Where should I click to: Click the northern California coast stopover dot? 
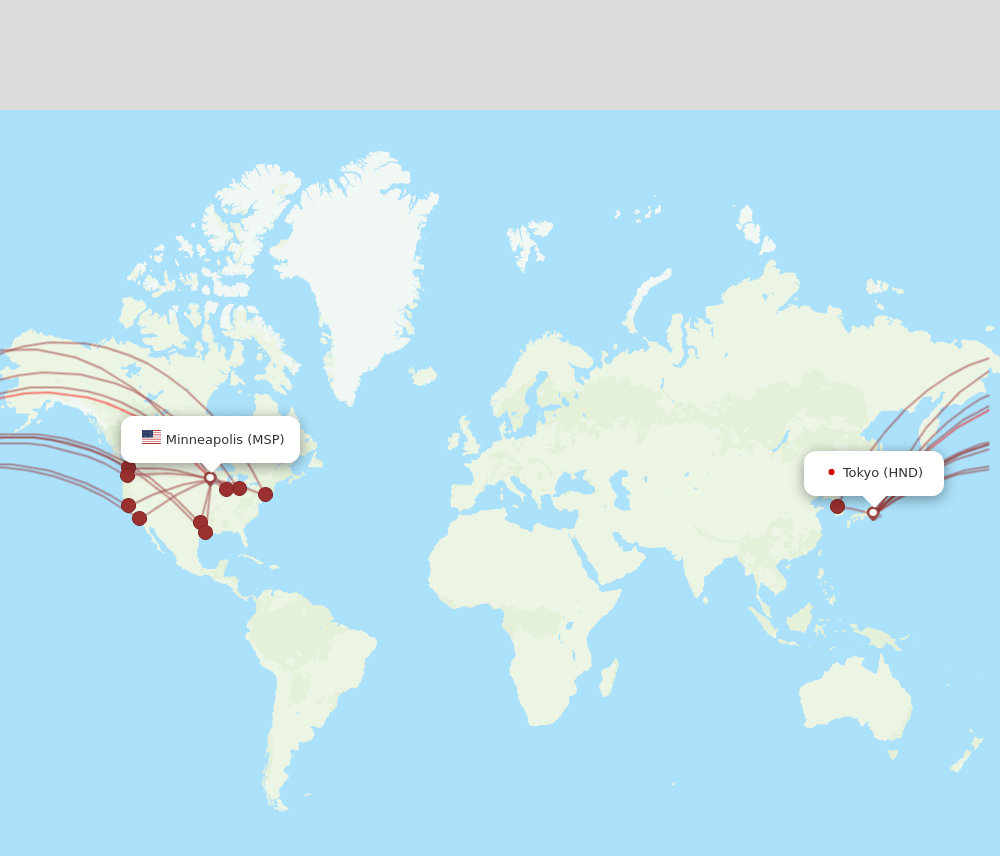click(x=128, y=506)
